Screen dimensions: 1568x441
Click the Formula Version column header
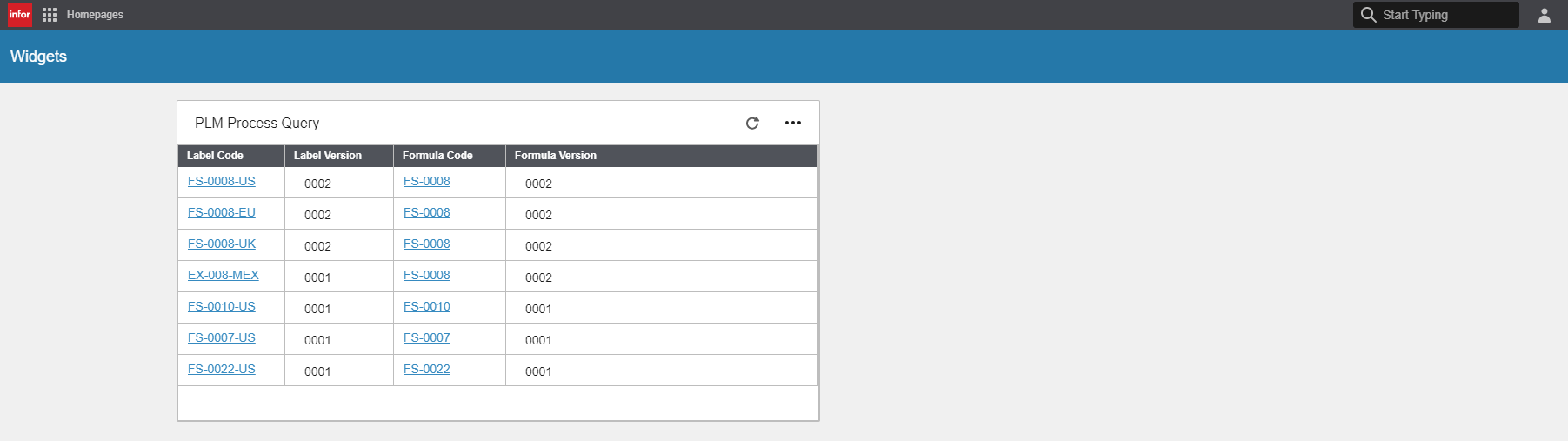click(555, 156)
